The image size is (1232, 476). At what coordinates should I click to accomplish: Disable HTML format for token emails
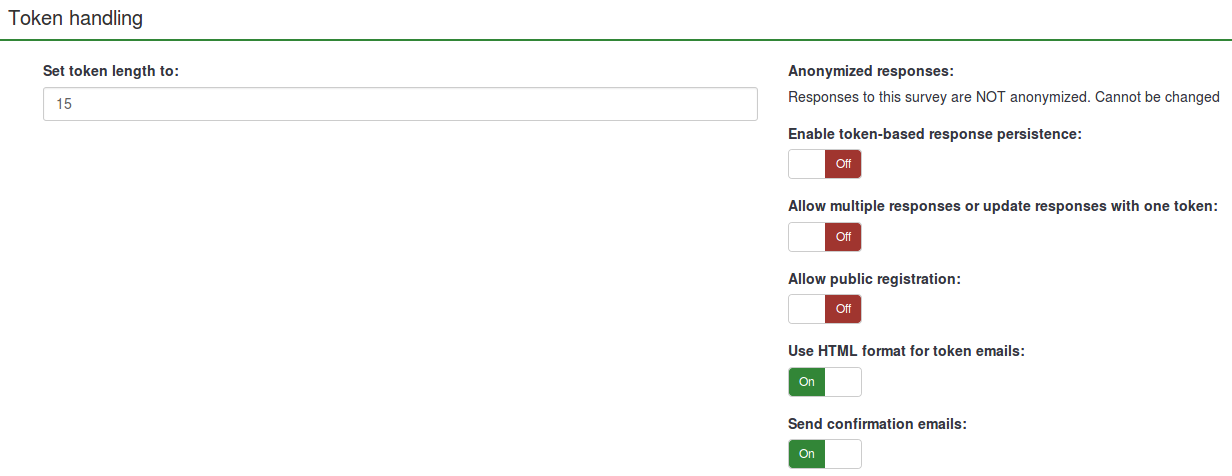click(824, 382)
